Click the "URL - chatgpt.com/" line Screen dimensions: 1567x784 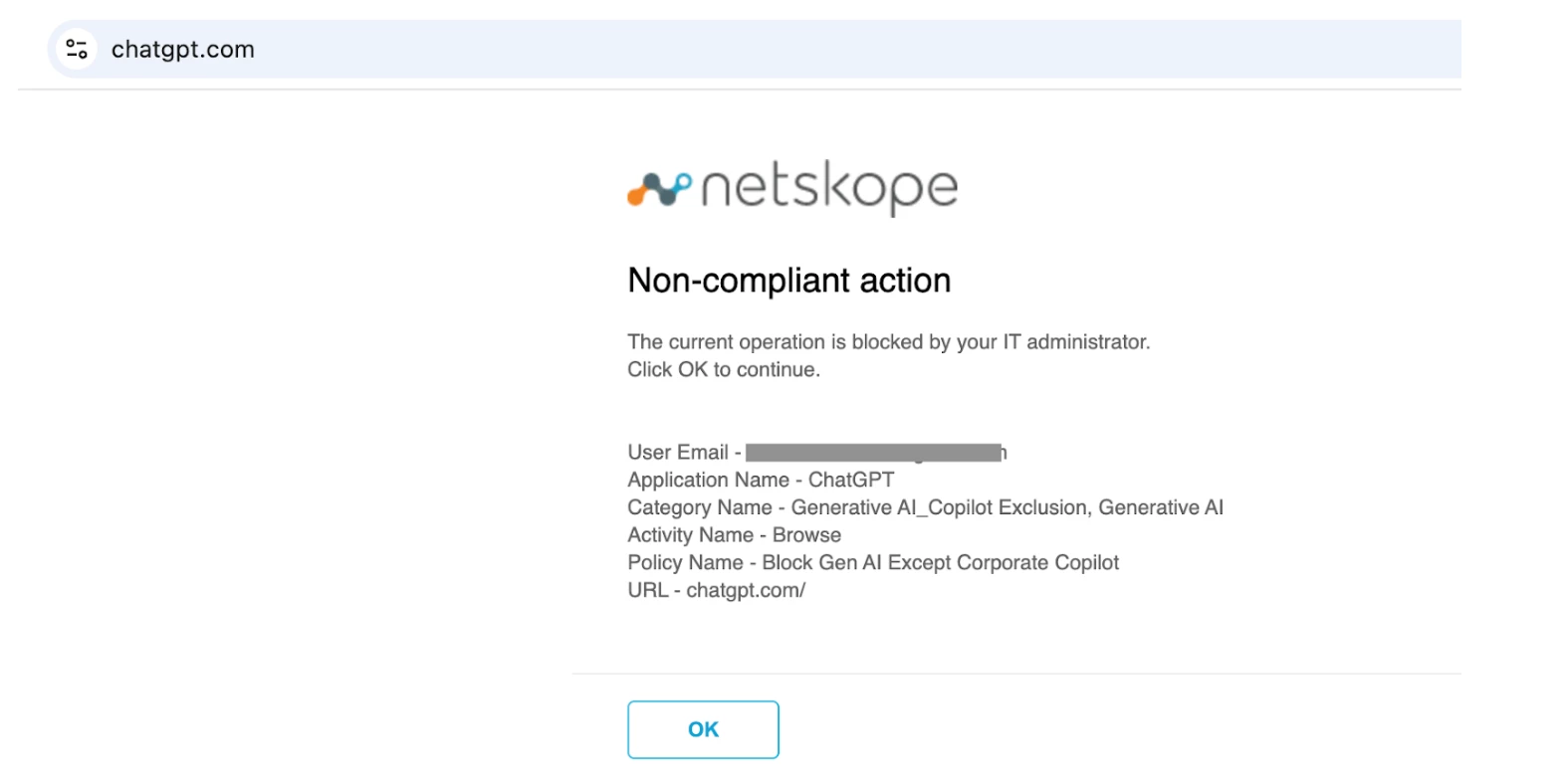pyautogui.click(x=716, y=591)
